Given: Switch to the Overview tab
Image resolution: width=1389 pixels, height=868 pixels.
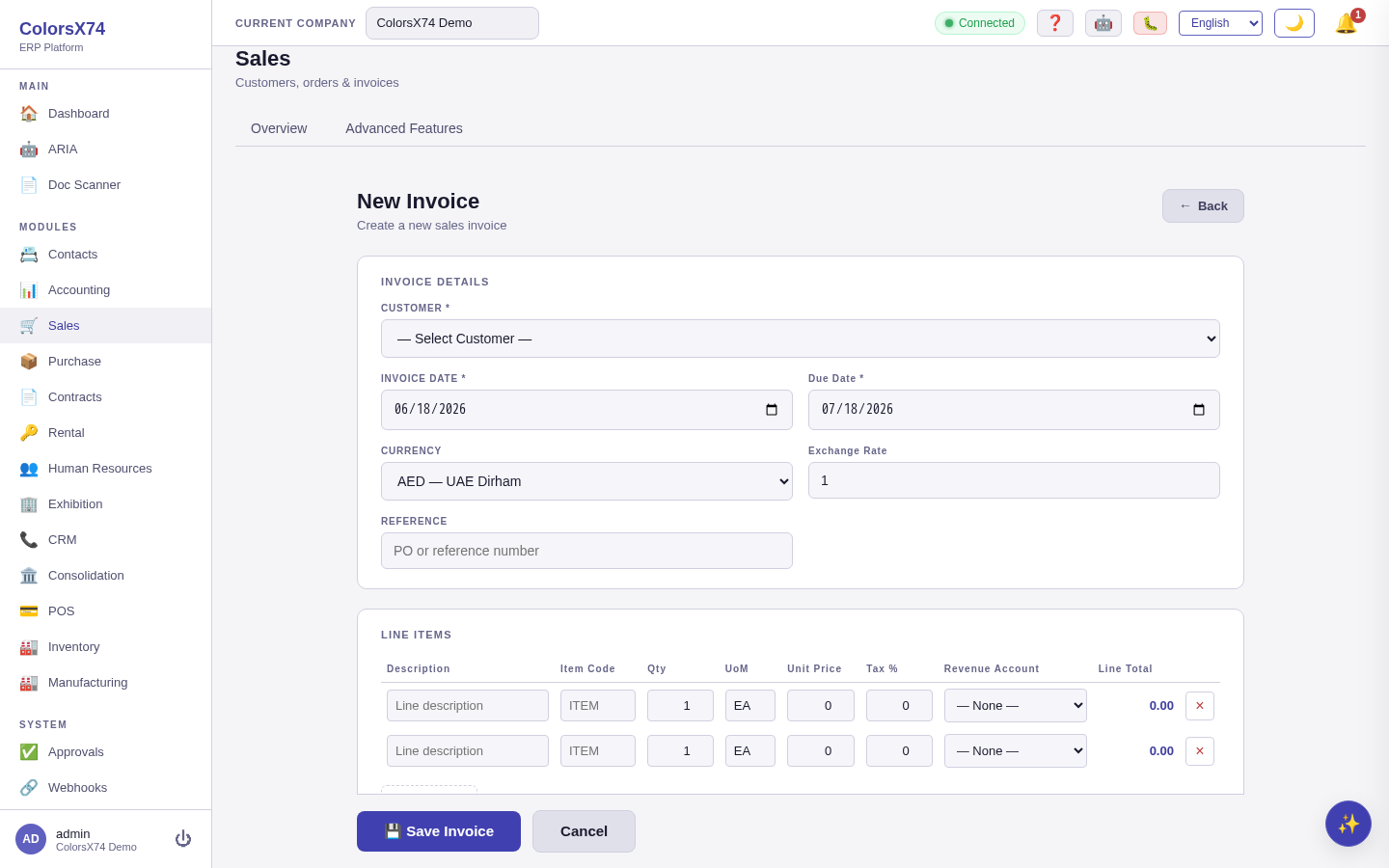Looking at the screenshot, I should [x=279, y=128].
